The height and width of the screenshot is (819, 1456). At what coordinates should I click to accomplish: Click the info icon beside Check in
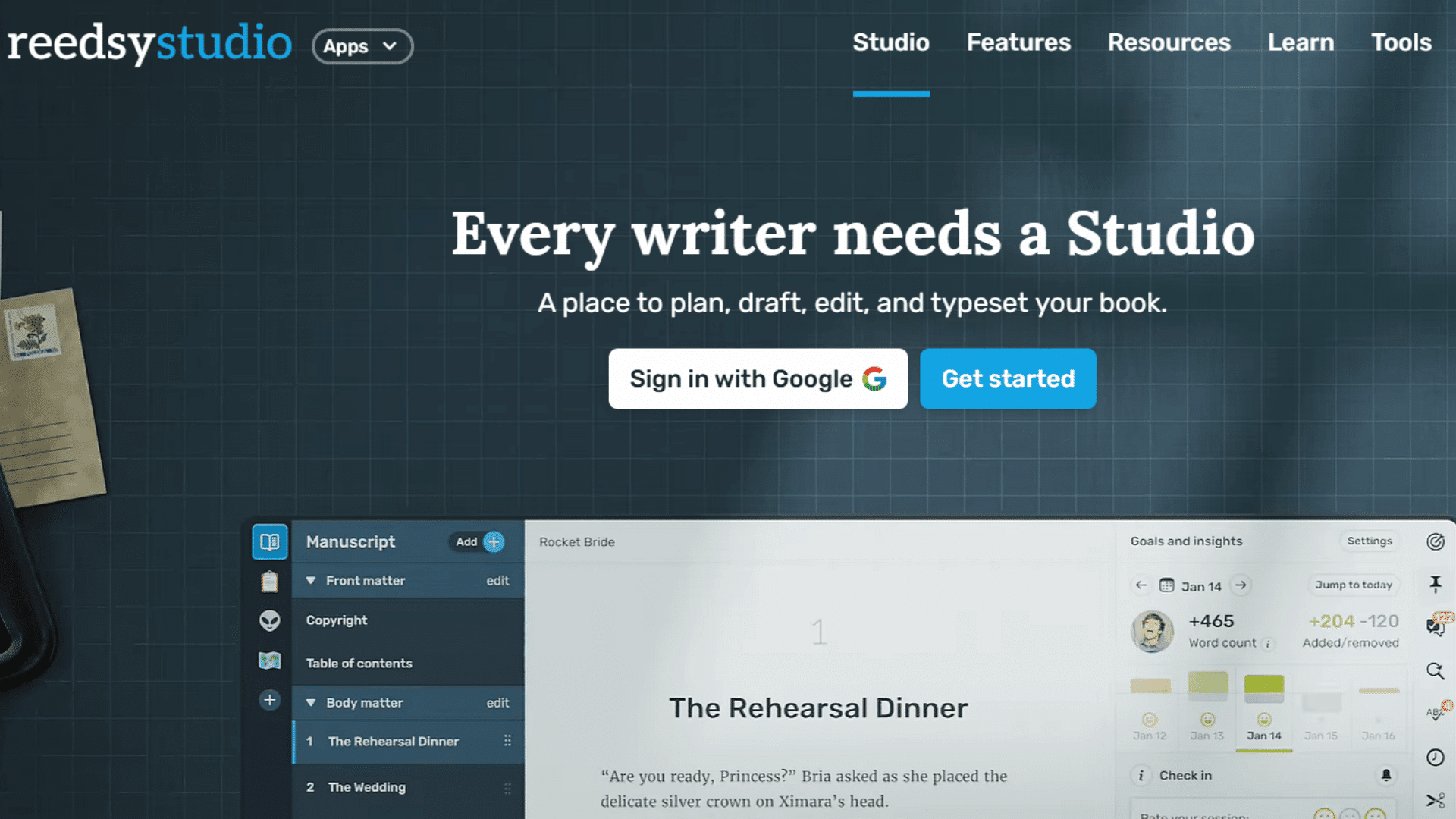pos(1141,775)
